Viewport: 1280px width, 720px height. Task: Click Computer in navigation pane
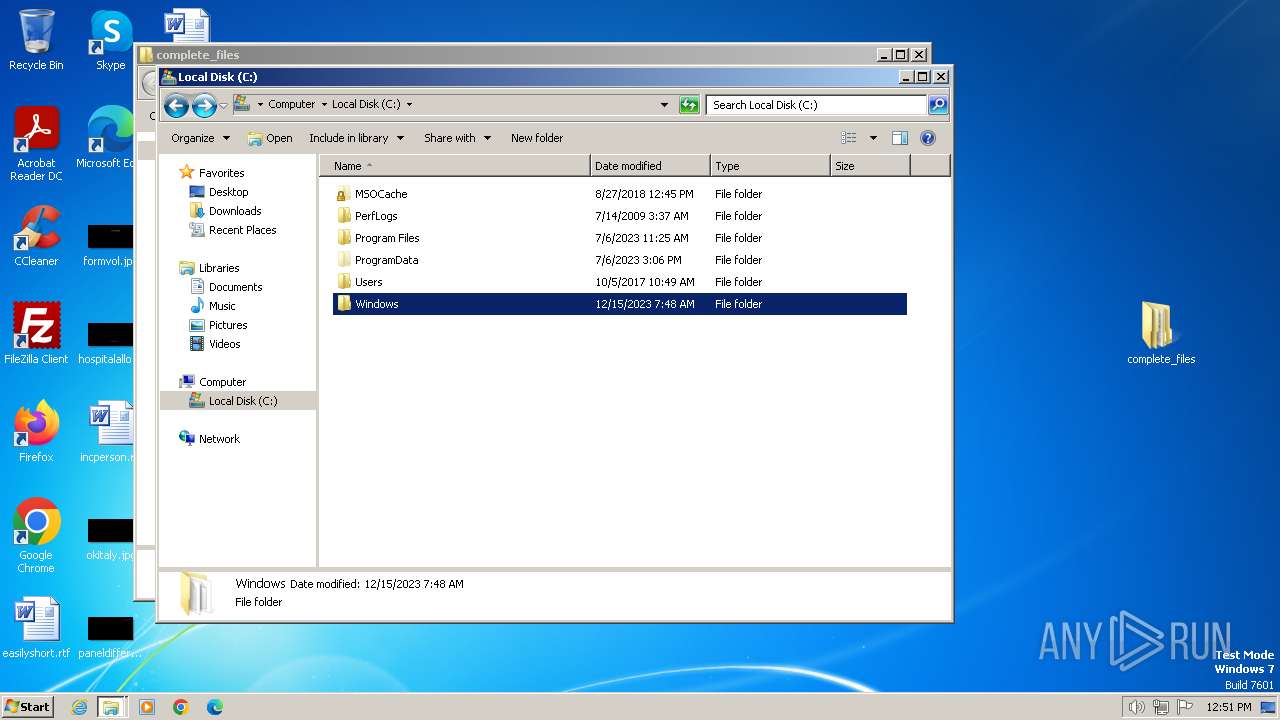(222, 382)
